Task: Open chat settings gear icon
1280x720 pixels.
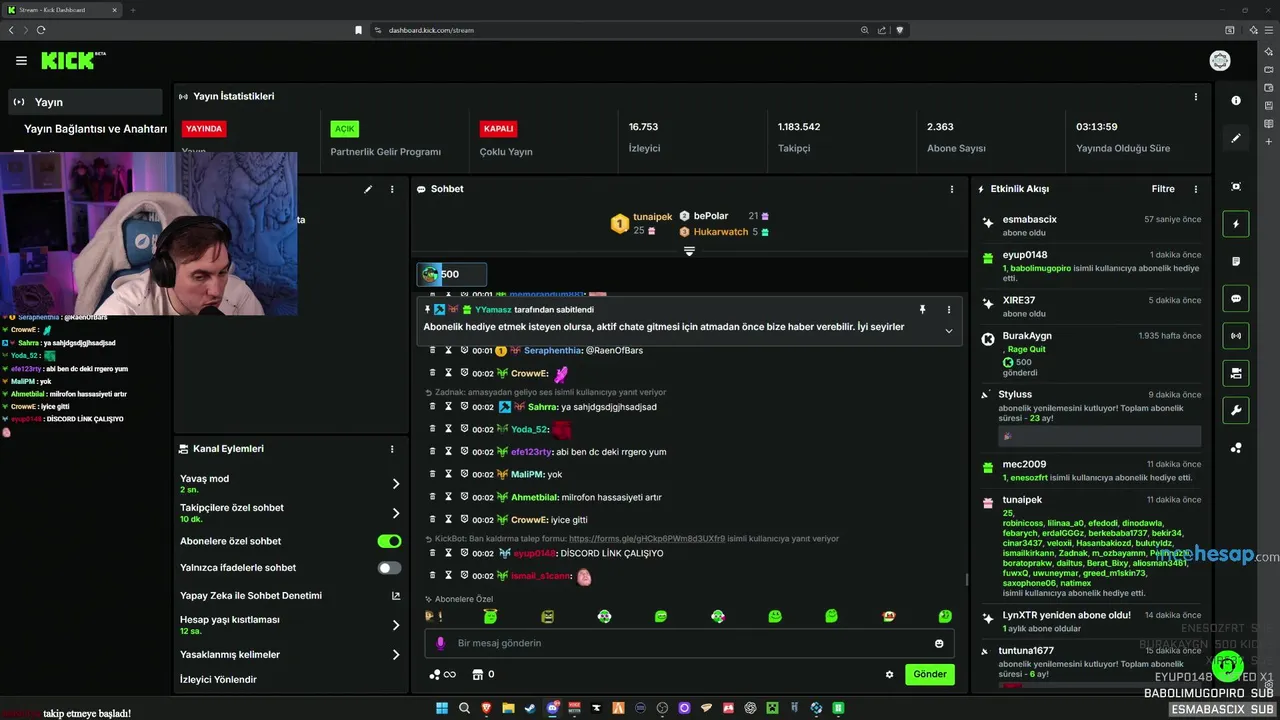Action: [x=889, y=674]
